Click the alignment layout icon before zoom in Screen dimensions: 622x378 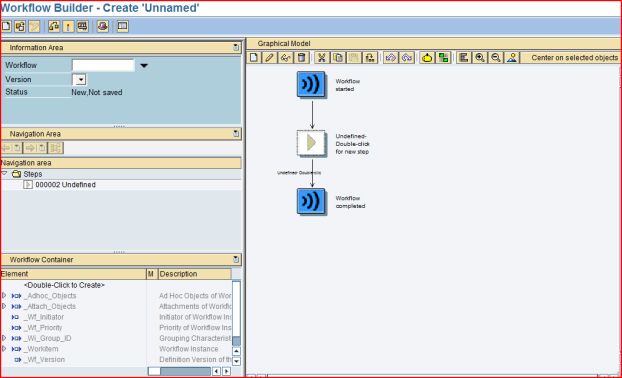pyautogui.click(x=463, y=58)
